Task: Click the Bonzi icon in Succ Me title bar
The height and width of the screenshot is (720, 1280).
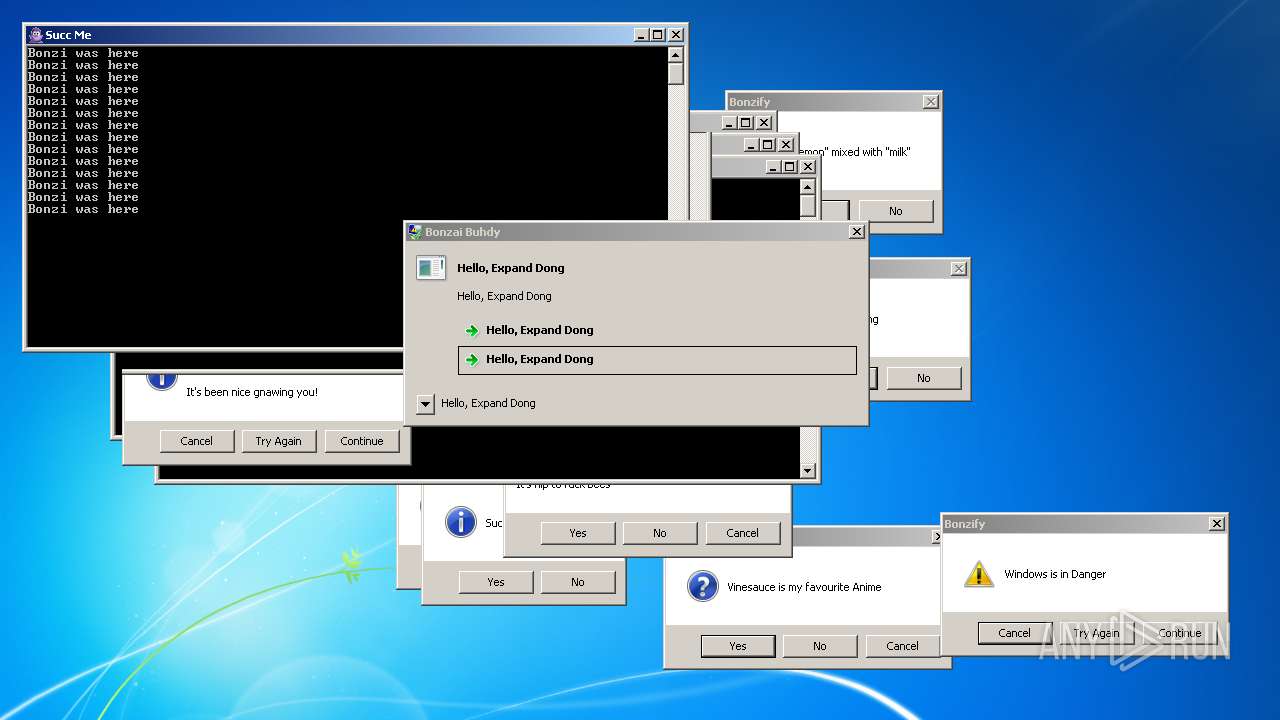Action: coord(36,35)
